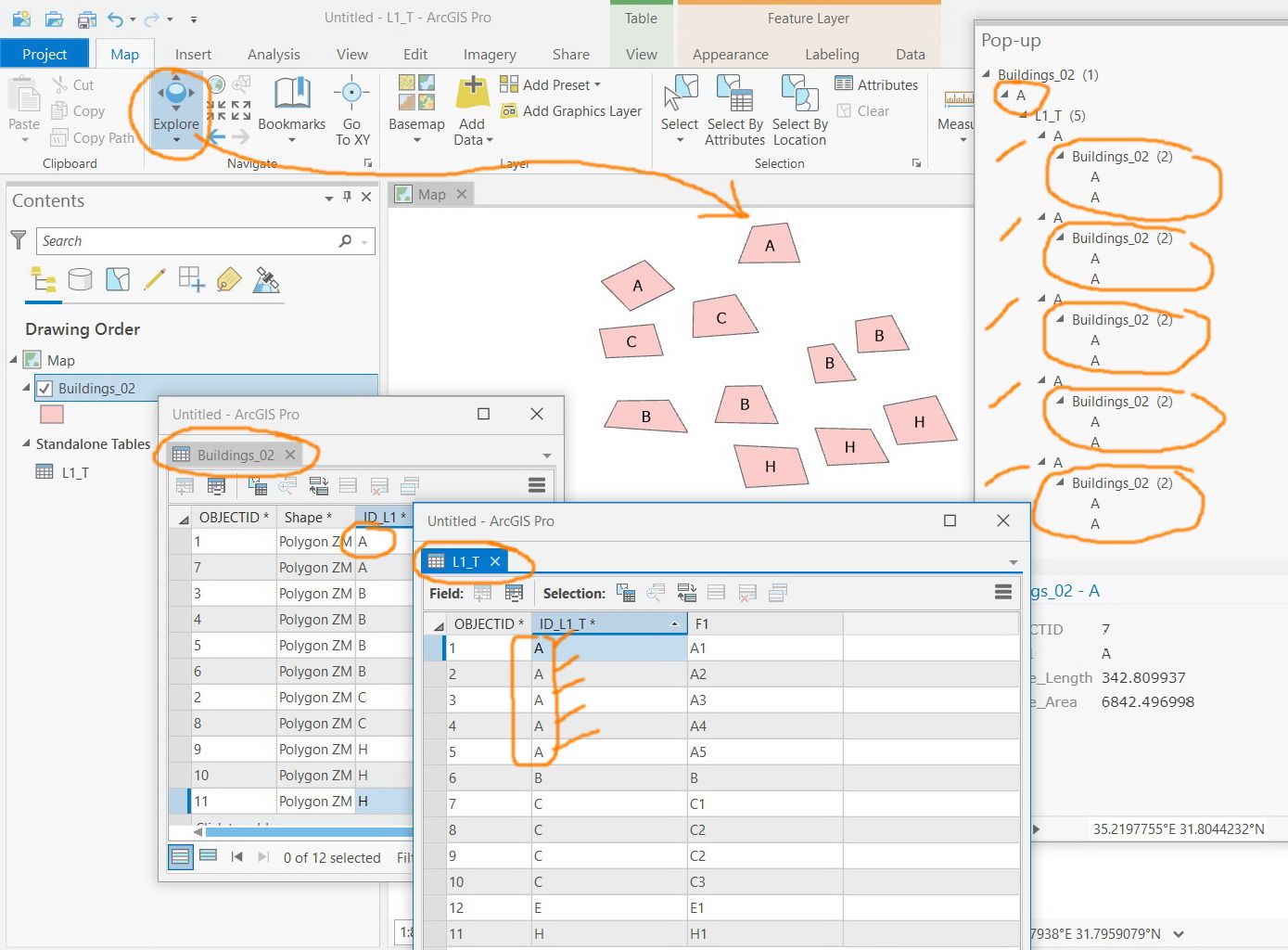Click Add Field icon in L1_T table
The image size is (1288, 950).
pos(482,593)
